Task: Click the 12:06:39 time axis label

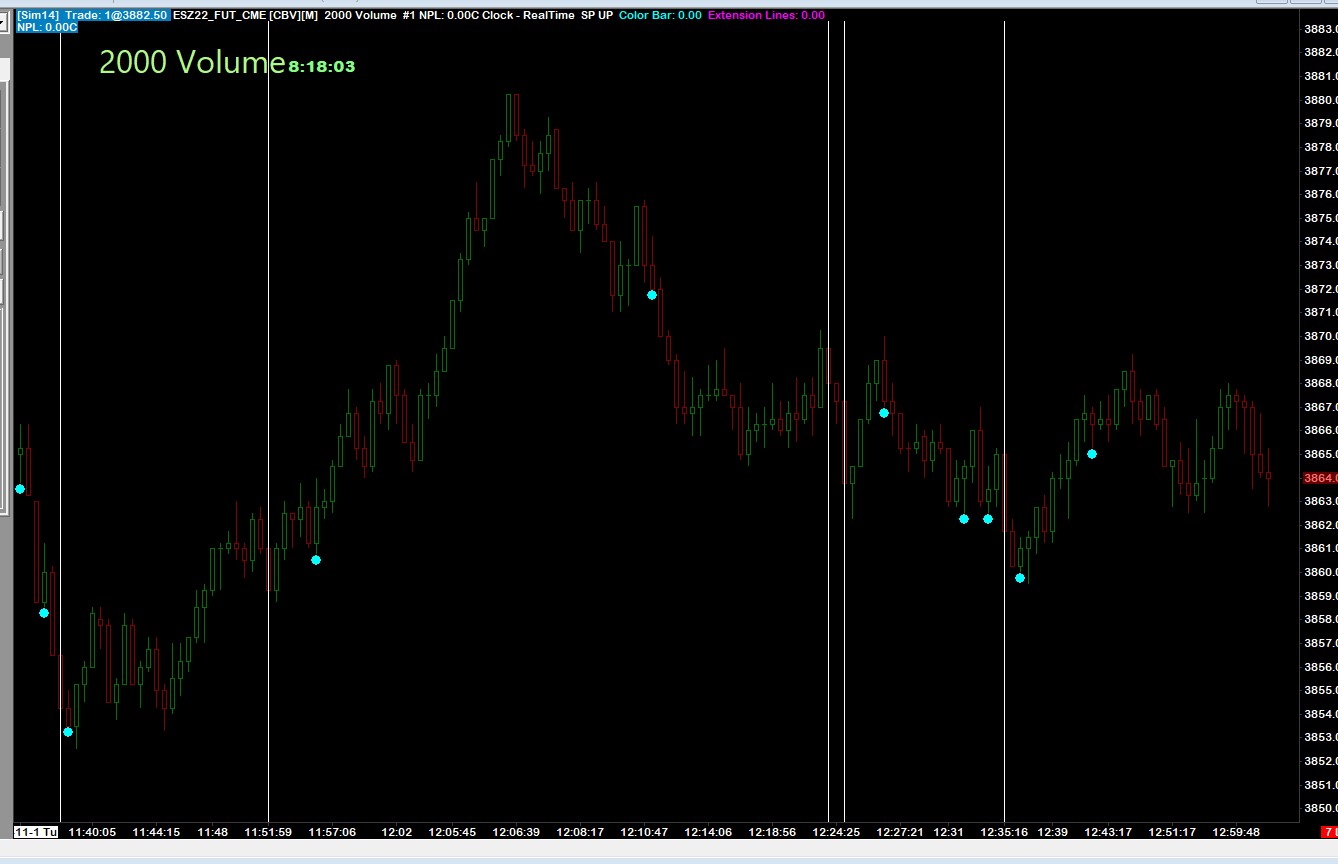Action: (516, 832)
